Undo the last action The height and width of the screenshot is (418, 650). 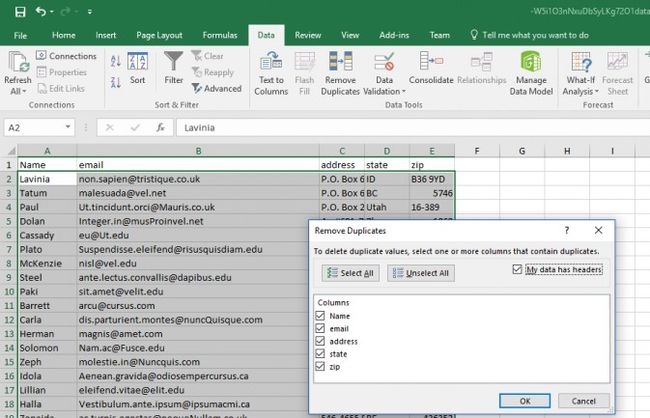[x=41, y=11]
